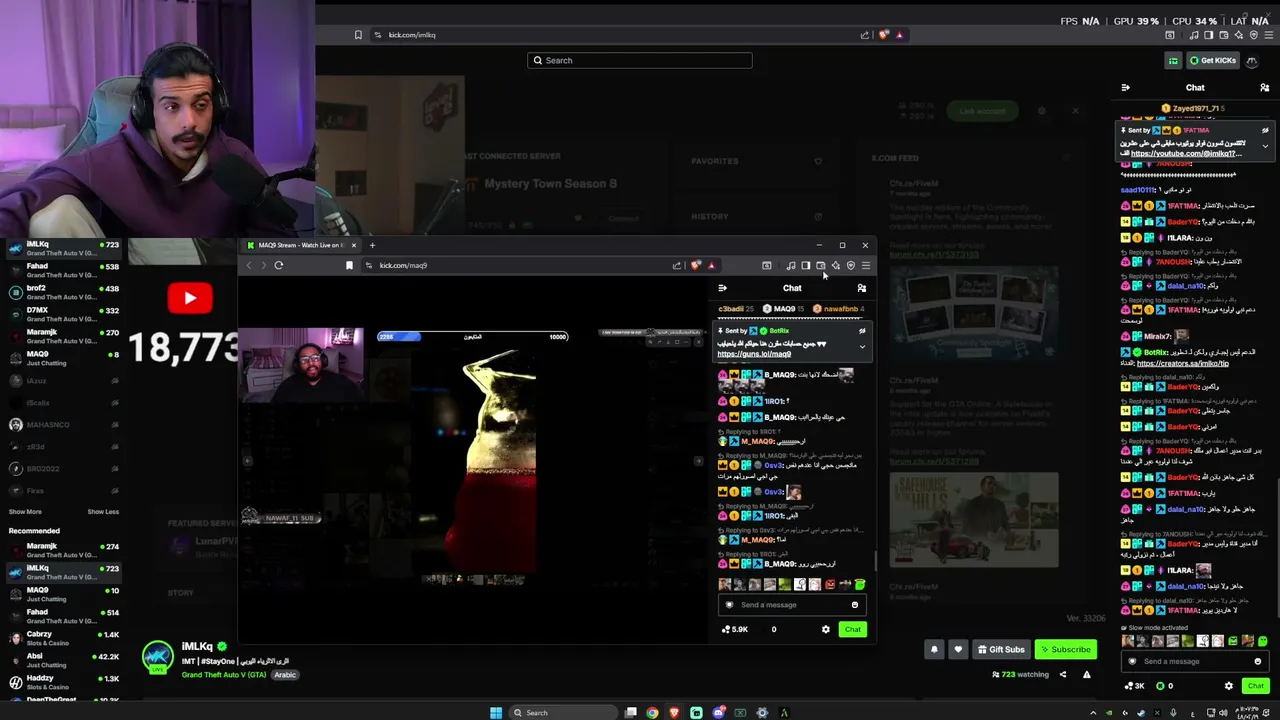
Task: Open Absi recommended channel
Action: (62, 660)
